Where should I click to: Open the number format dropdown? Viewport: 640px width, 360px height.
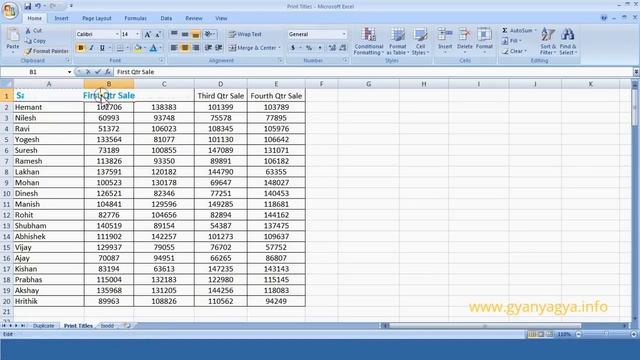(x=344, y=34)
